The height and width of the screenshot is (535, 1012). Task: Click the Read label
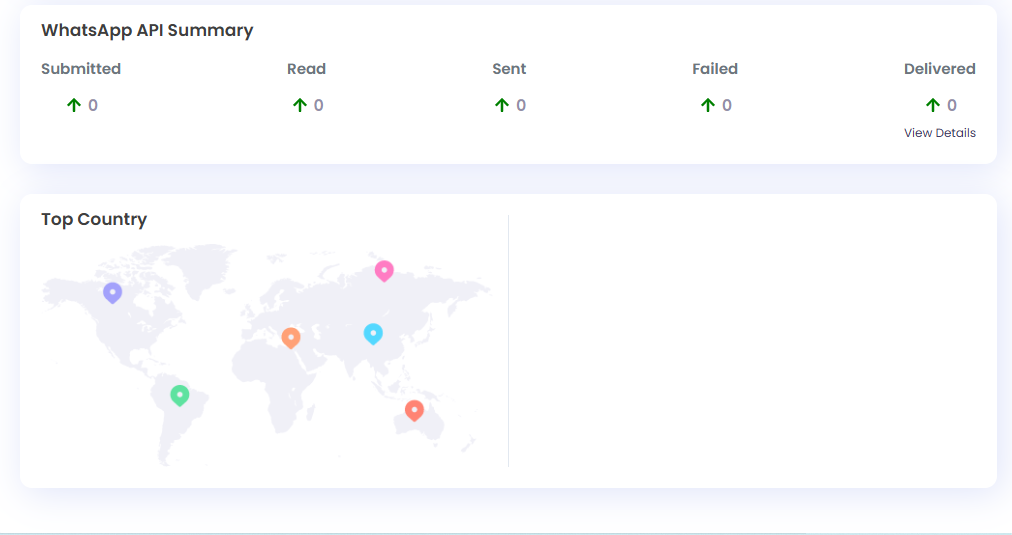[307, 69]
